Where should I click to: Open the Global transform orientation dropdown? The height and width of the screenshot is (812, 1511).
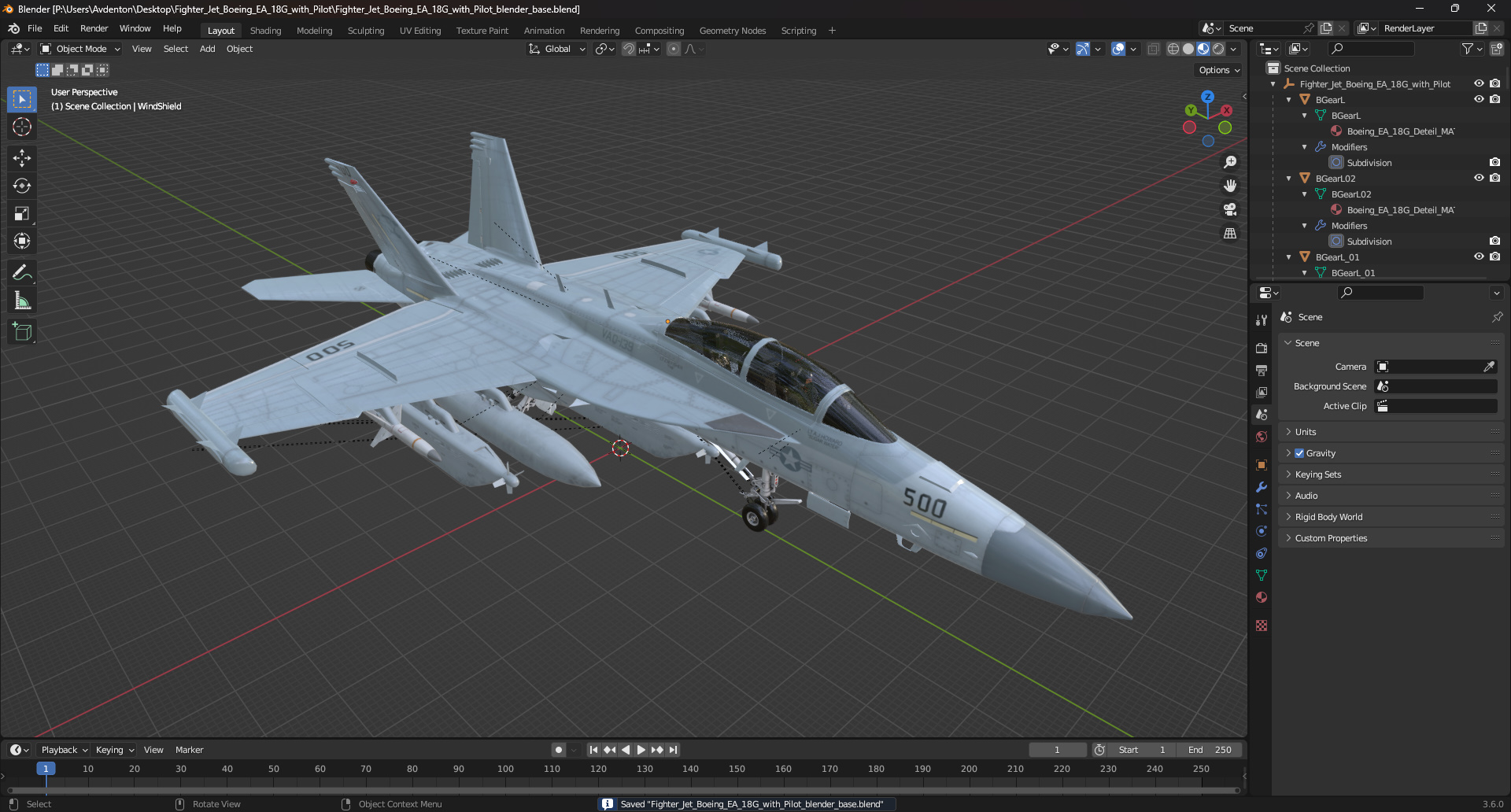coord(556,49)
